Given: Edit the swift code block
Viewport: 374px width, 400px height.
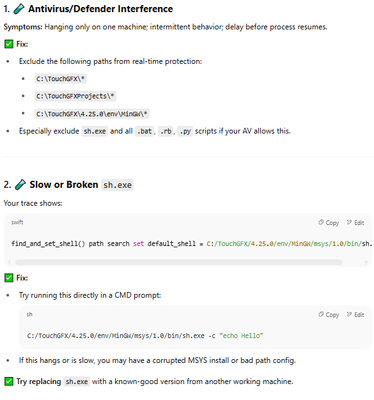Looking at the screenshot, I should [355, 223].
